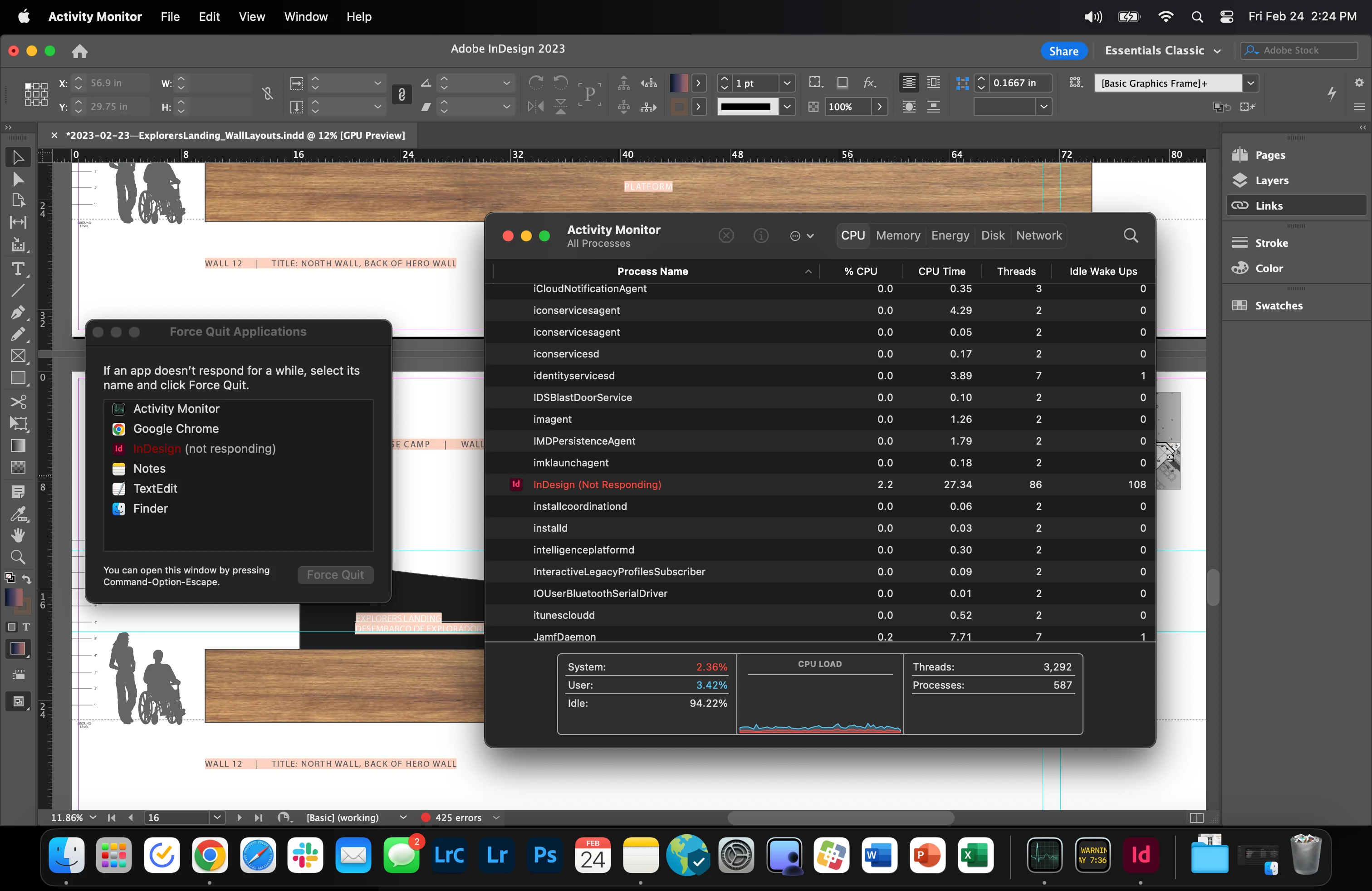This screenshot has height=891, width=1372.
Task: Click the InDesign home icon
Action: click(x=79, y=51)
